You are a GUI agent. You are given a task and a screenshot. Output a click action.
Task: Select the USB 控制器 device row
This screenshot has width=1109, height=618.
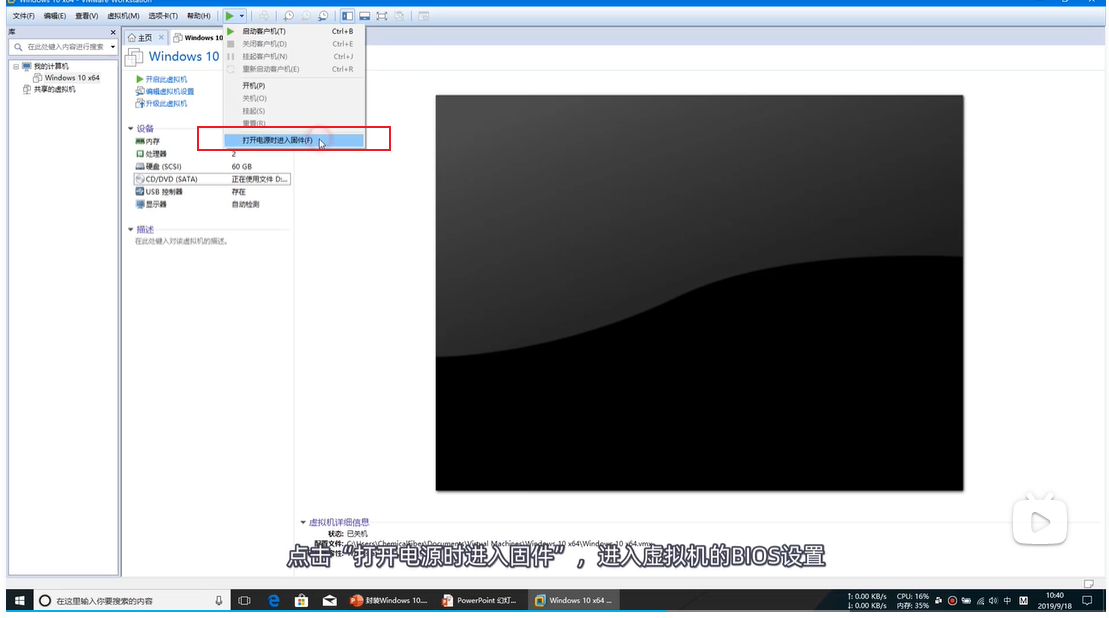click(x=211, y=192)
